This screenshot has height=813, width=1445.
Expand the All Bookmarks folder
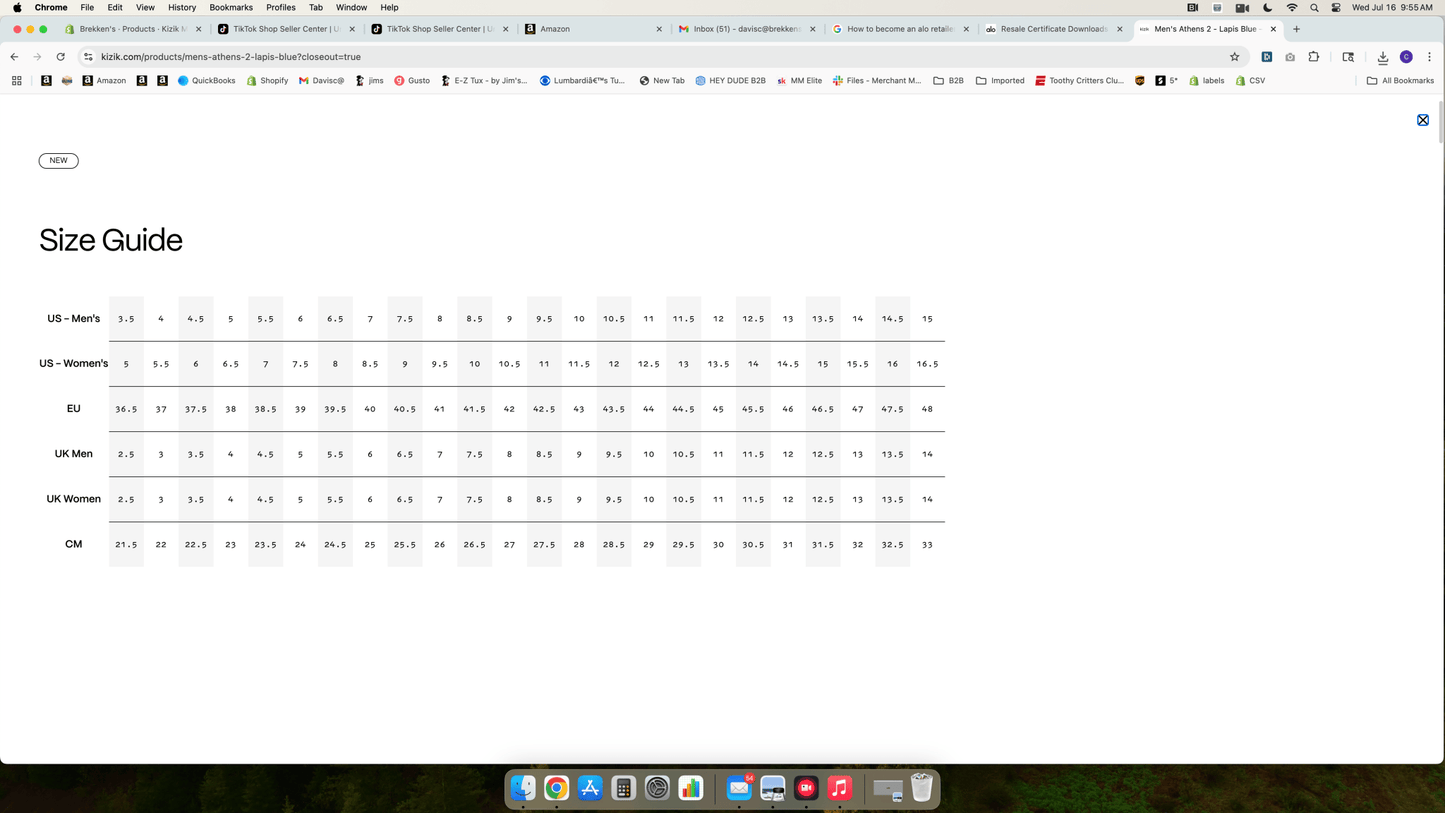[1400, 81]
